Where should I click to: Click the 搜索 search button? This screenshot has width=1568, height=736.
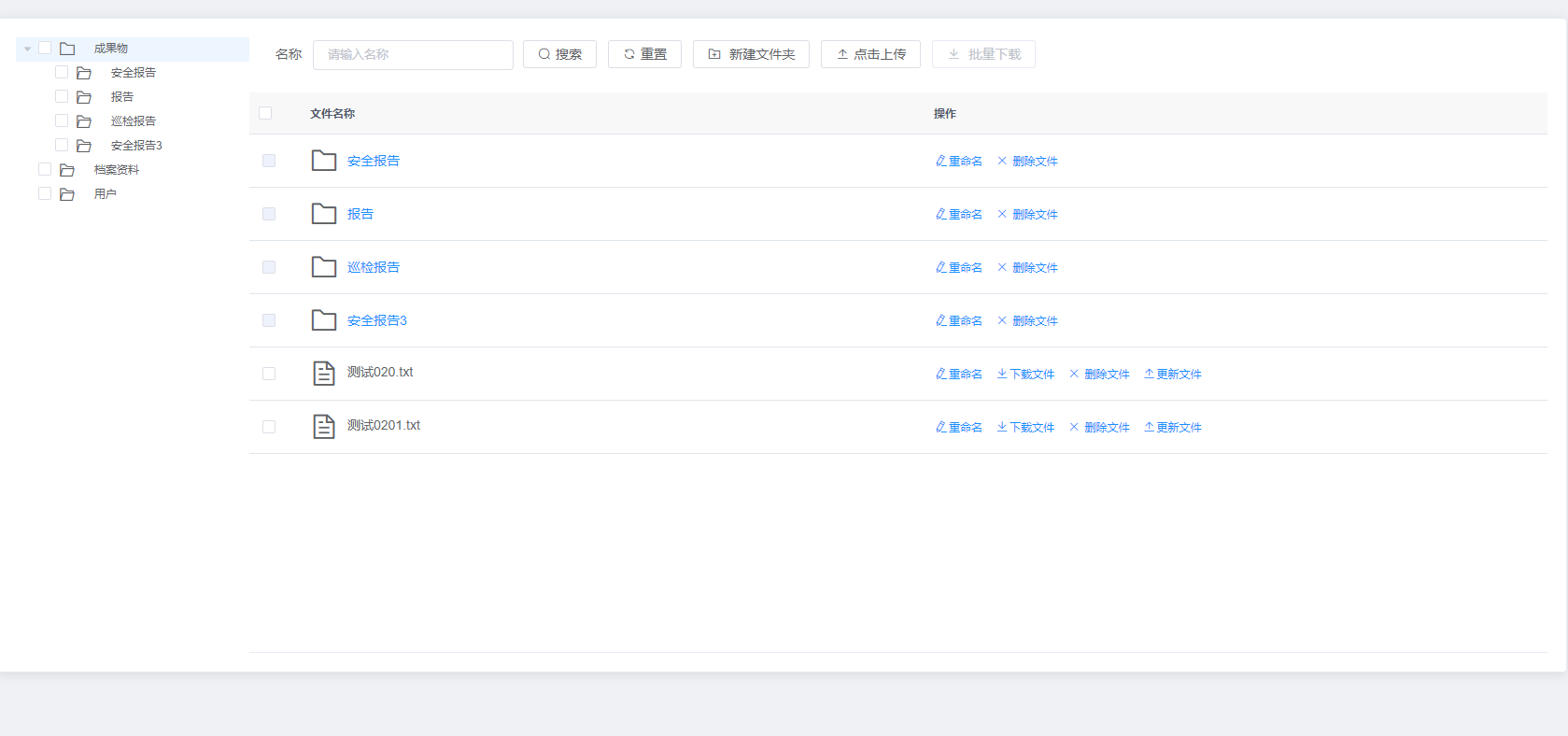click(x=559, y=54)
